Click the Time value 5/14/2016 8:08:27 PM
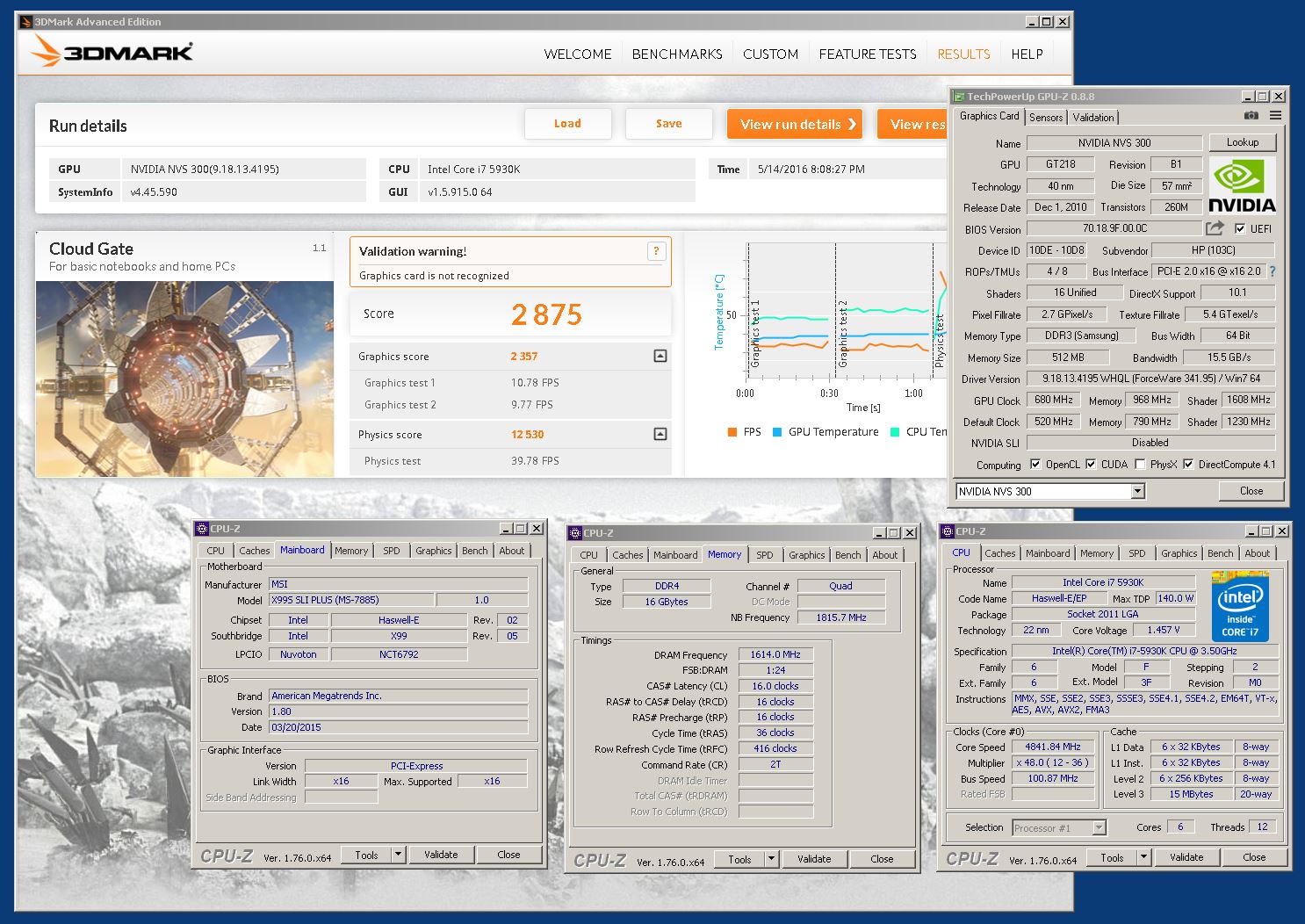 tap(811, 169)
